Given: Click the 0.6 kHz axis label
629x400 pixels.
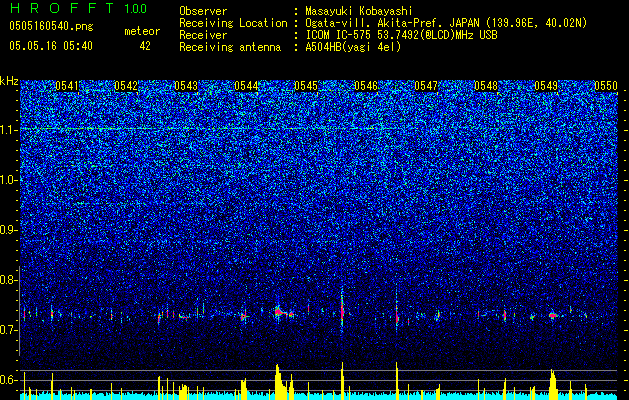Looking at the screenshot, I should pos(9,380).
